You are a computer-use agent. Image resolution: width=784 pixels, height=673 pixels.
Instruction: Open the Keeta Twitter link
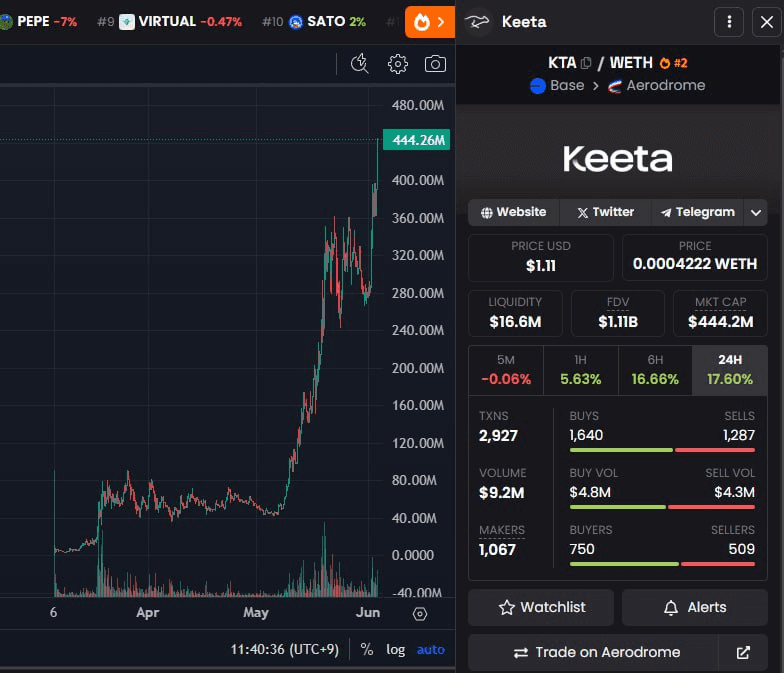click(x=606, y=212)
